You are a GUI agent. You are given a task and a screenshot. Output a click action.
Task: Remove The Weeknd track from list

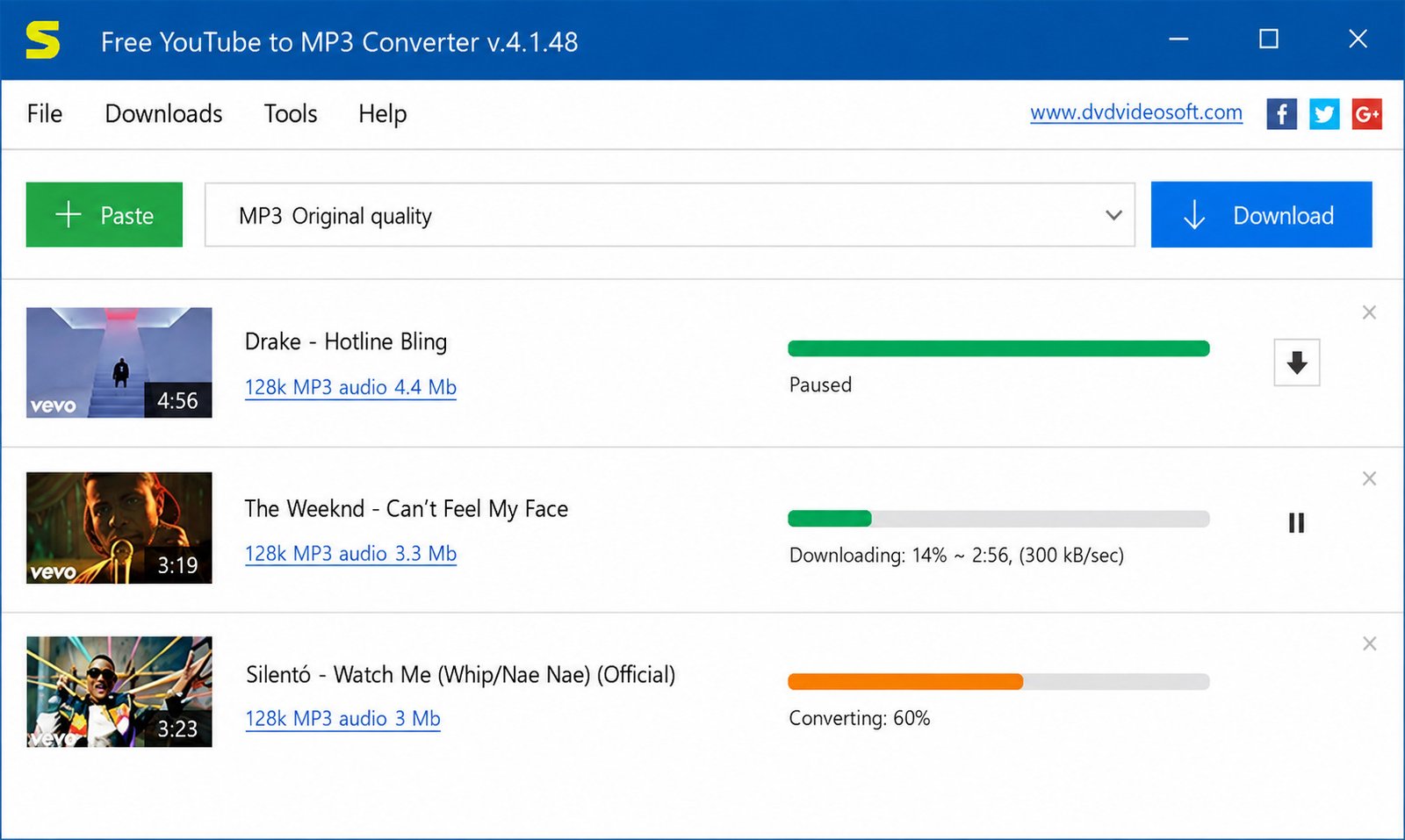[x=1369, y=478]
